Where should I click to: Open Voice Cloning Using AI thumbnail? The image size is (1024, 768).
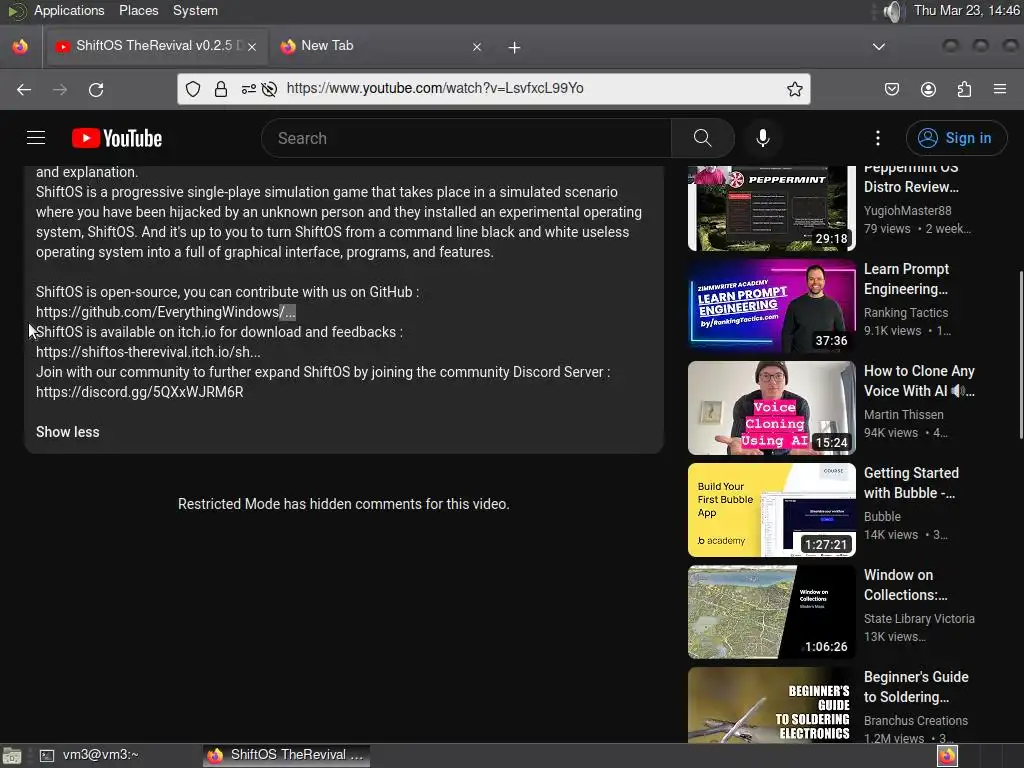tap(771, 408)
